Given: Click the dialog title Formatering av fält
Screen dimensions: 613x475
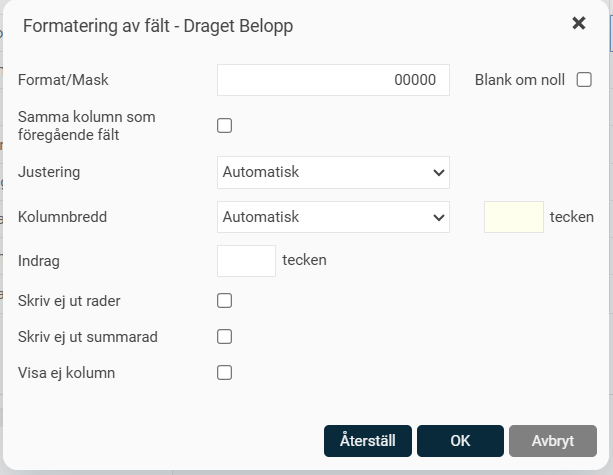Looking at the screenshot, I should tap(158, 25).
